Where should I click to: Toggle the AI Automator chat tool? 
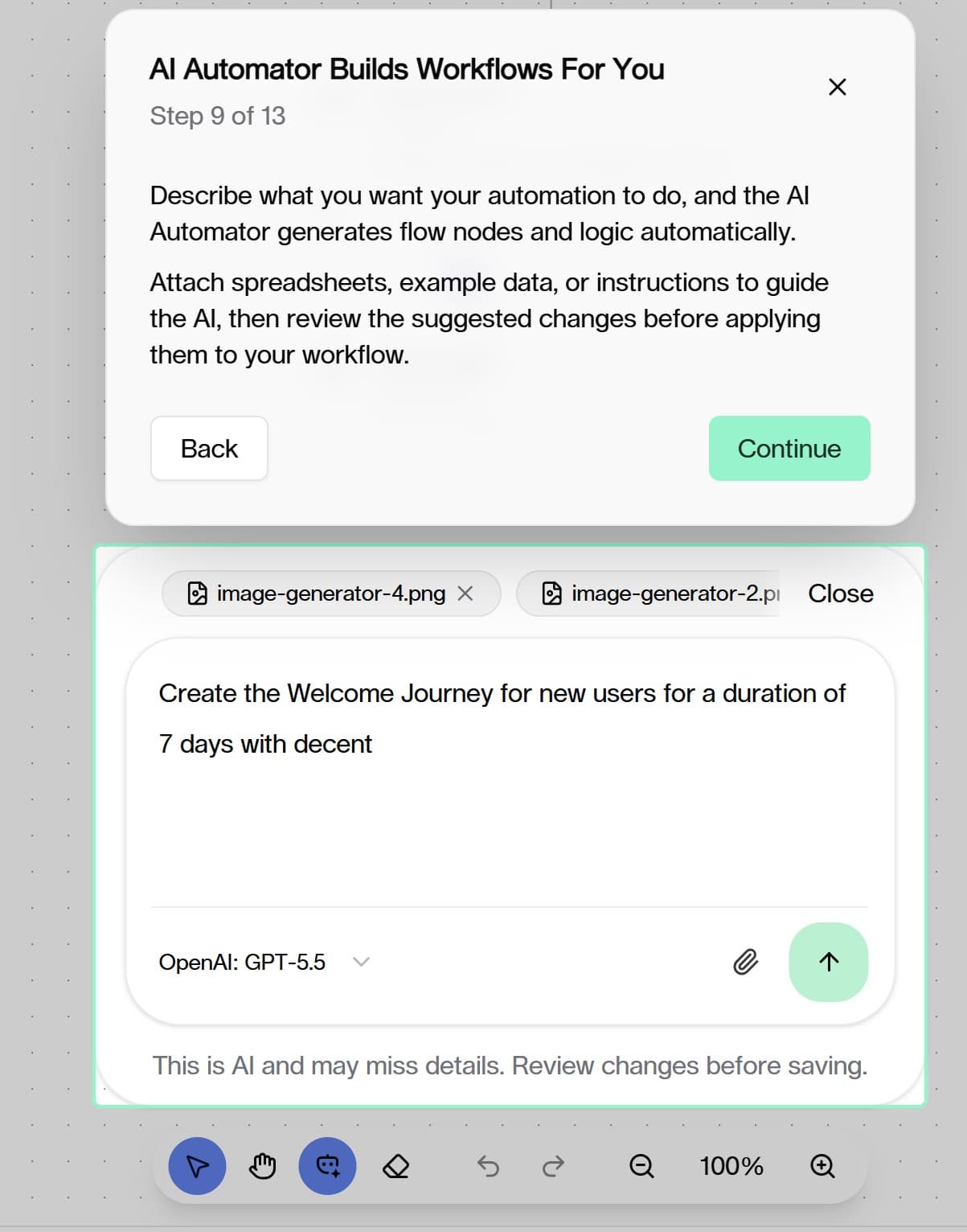(327, 1165)
